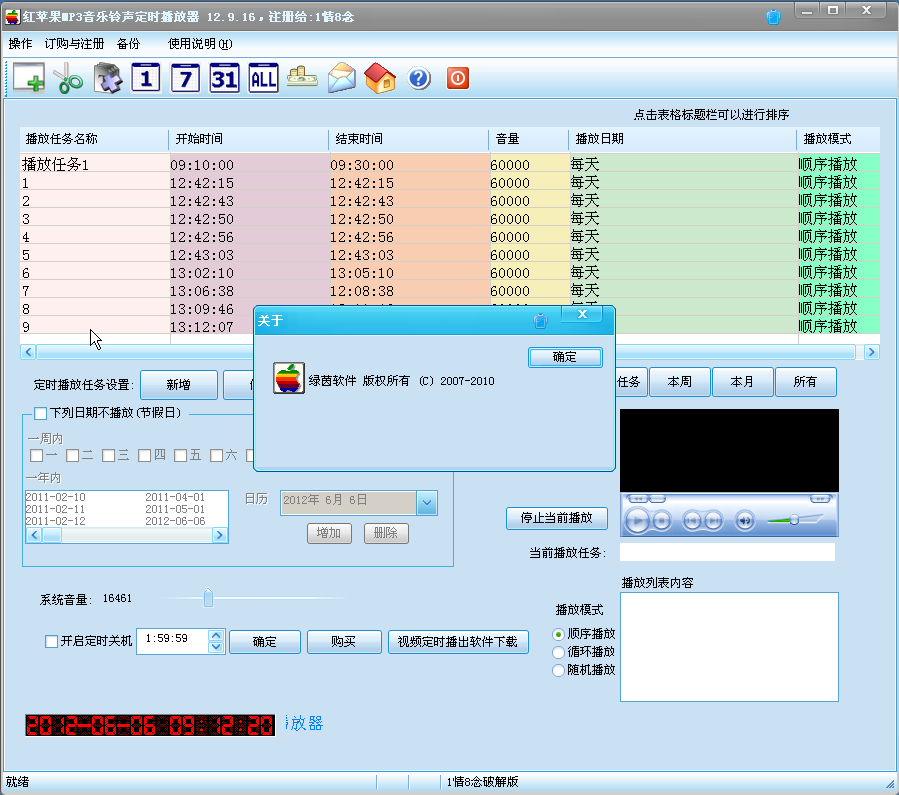This screenshot has height=795, width=899.
Task: Click 确定 in the 关于 dialog
Action: (563, 358)
